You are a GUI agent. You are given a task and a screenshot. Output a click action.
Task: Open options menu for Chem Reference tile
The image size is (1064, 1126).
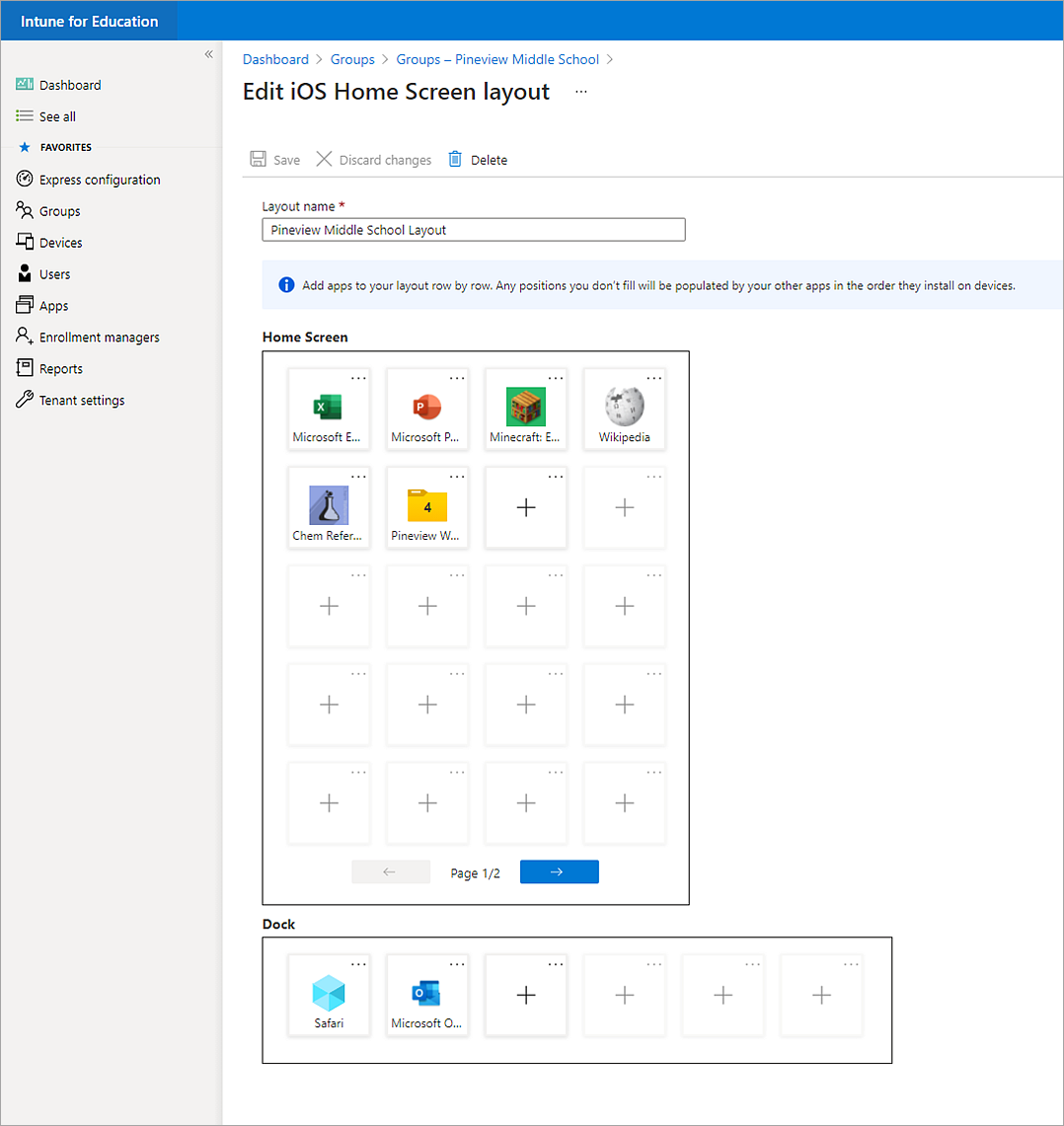click(358, 476)
